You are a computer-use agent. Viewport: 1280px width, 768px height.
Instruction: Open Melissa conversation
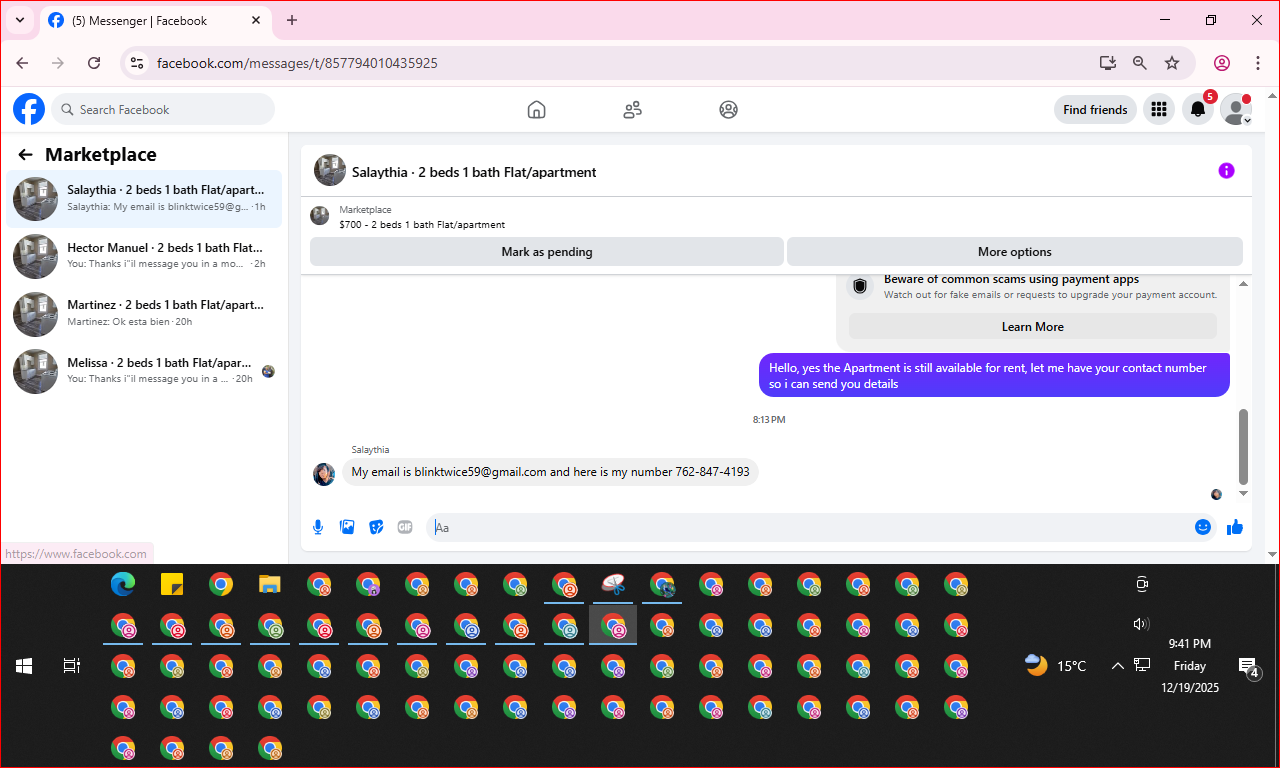click(145, 371)
